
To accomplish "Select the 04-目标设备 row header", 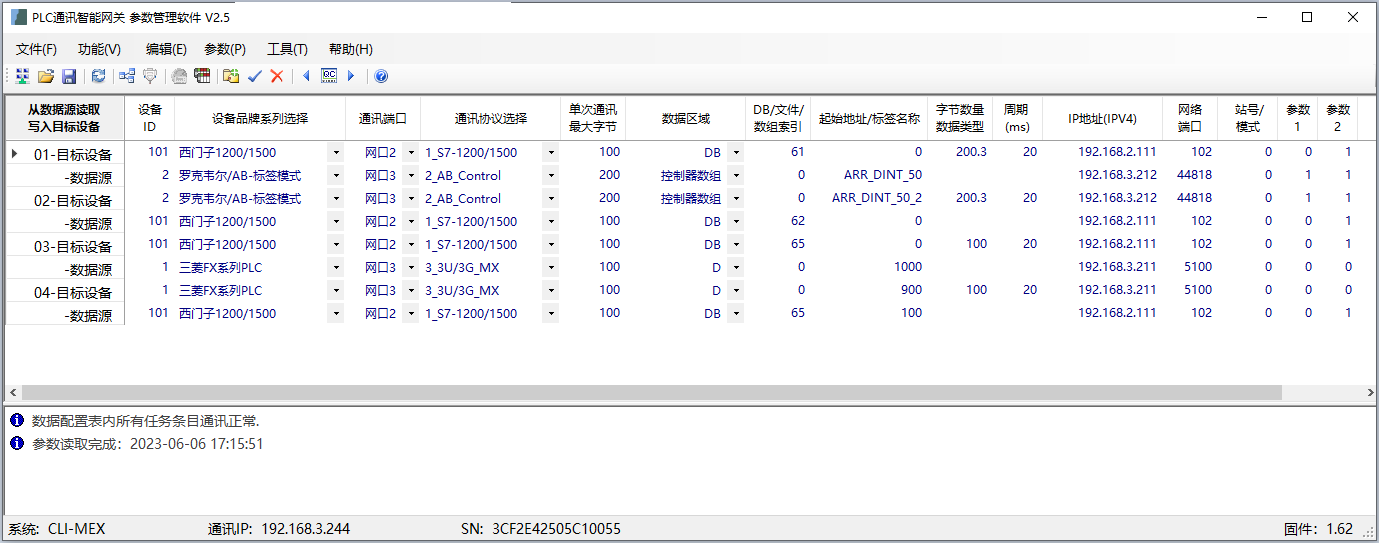I will pos(65,291).
